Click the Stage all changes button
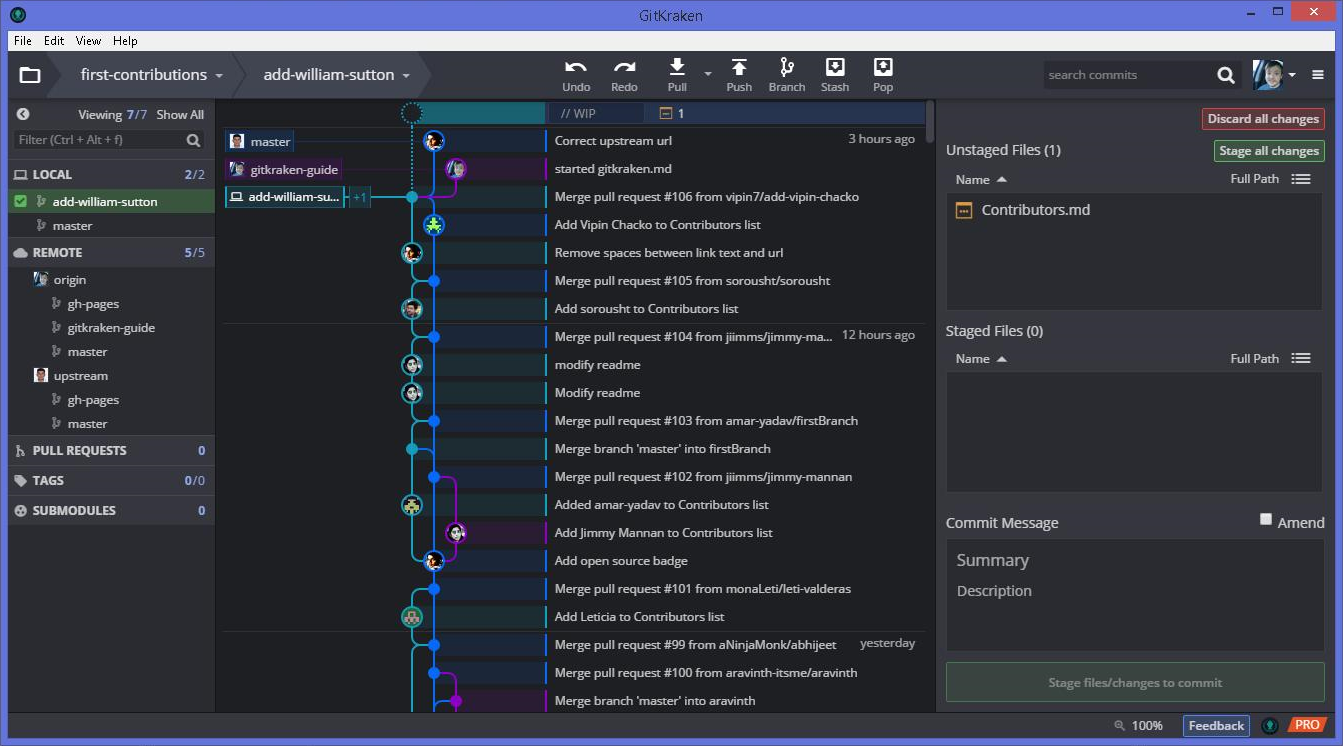The image size is (1343, 746). (1269, 151)
